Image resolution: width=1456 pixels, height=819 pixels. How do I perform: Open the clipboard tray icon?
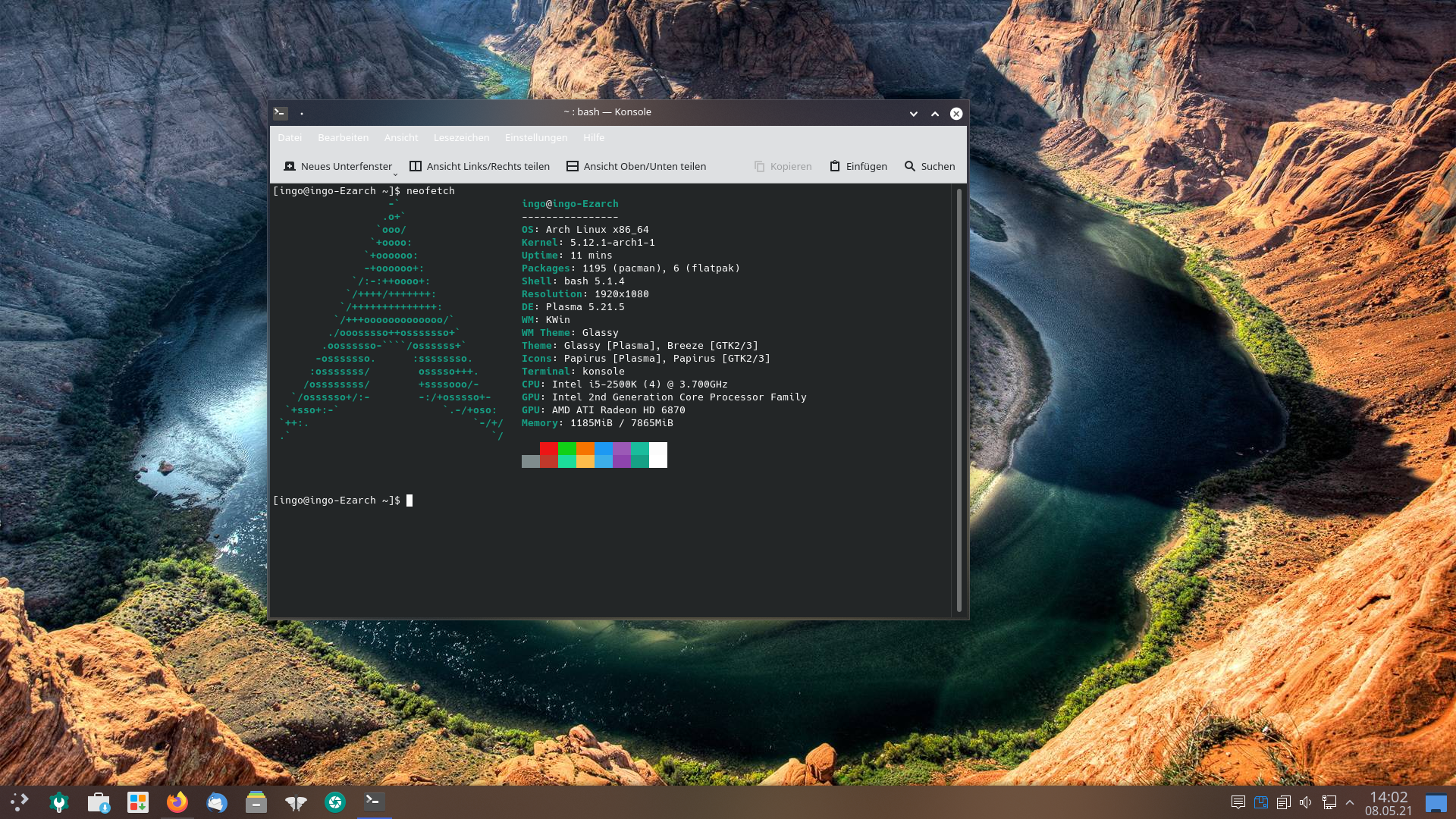pos(1283,802)
